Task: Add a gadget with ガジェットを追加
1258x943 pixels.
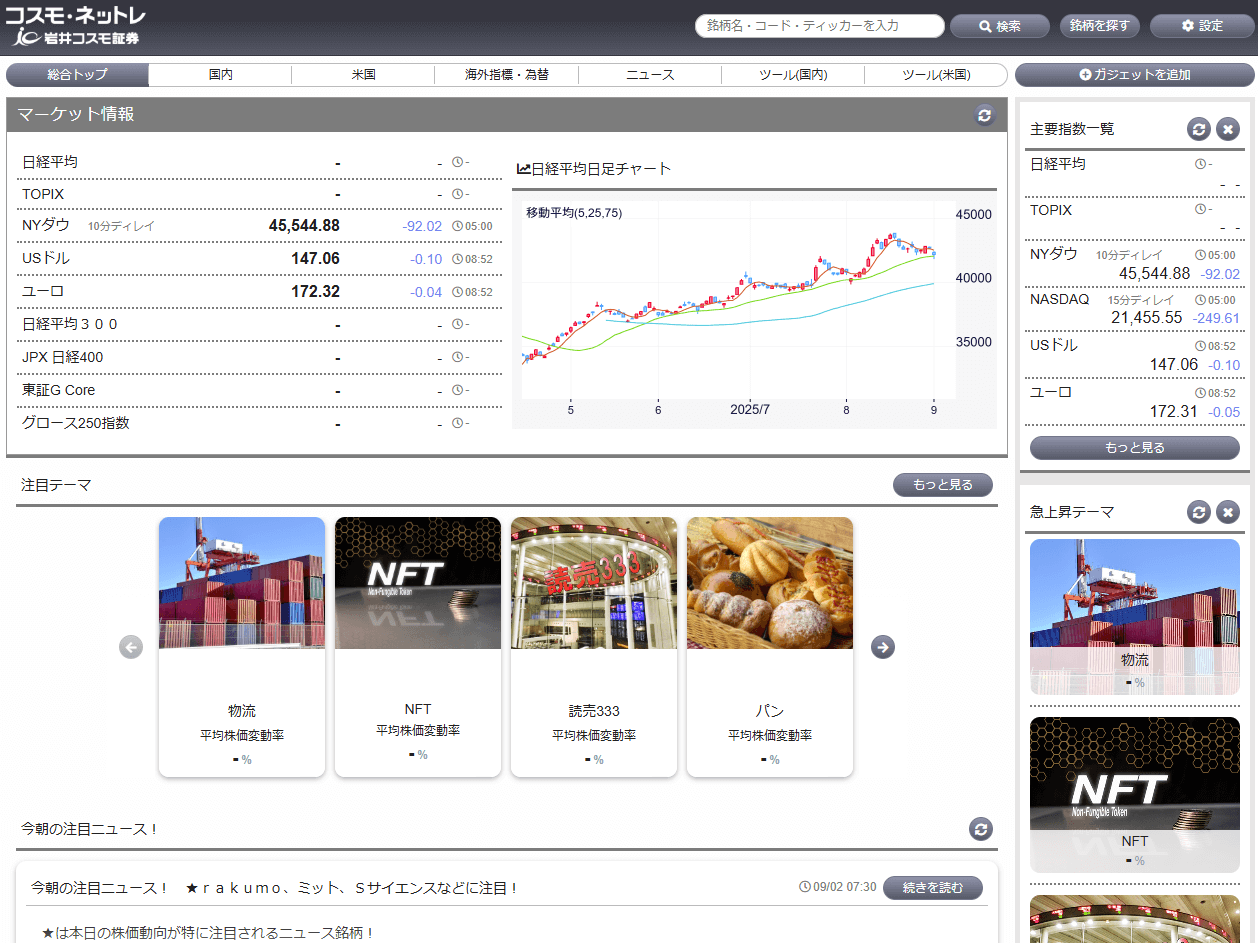Action: [1134, 75]
